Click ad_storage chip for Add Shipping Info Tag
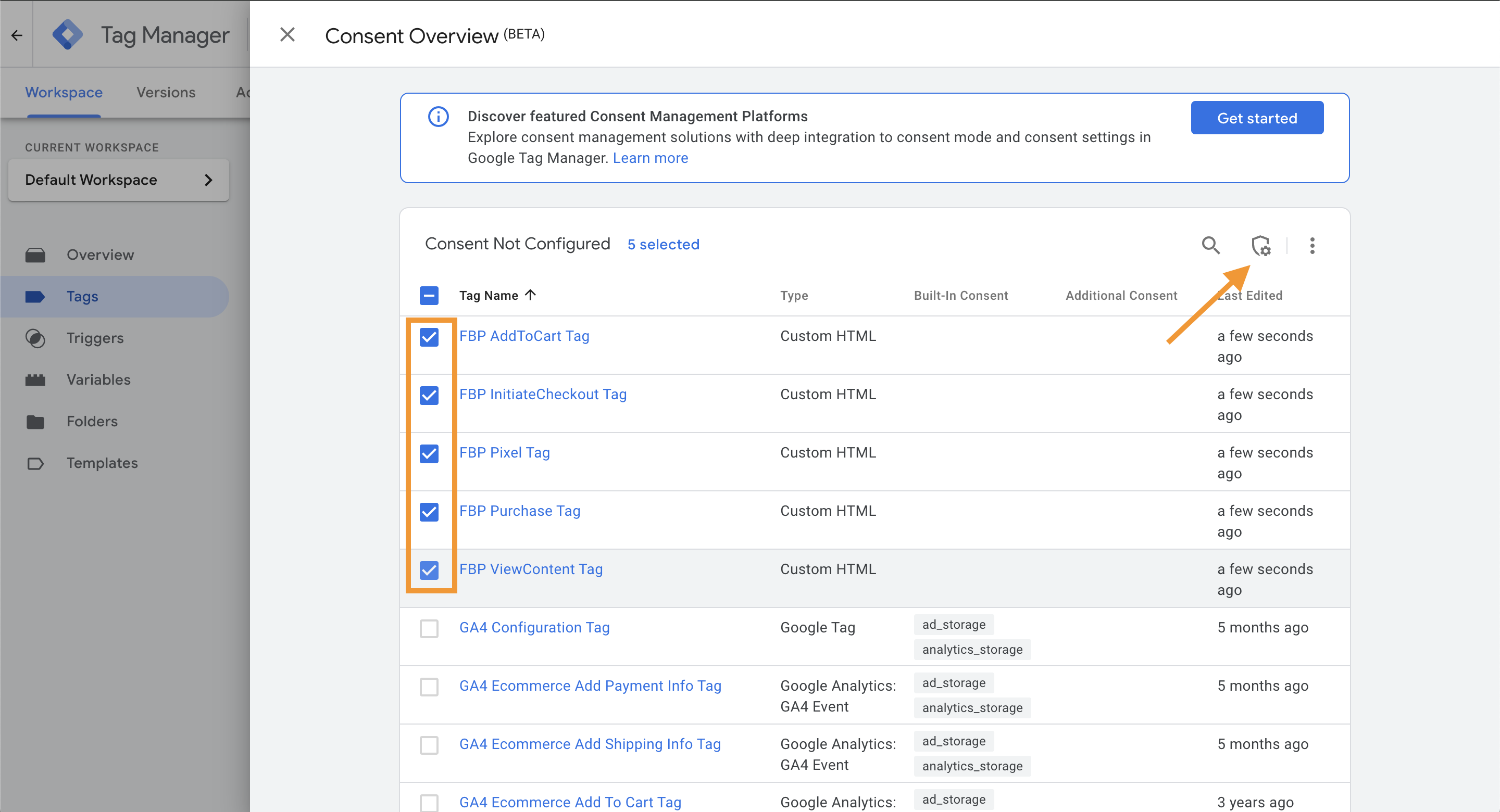1500x812 pixels. click(x=954, y=741)
